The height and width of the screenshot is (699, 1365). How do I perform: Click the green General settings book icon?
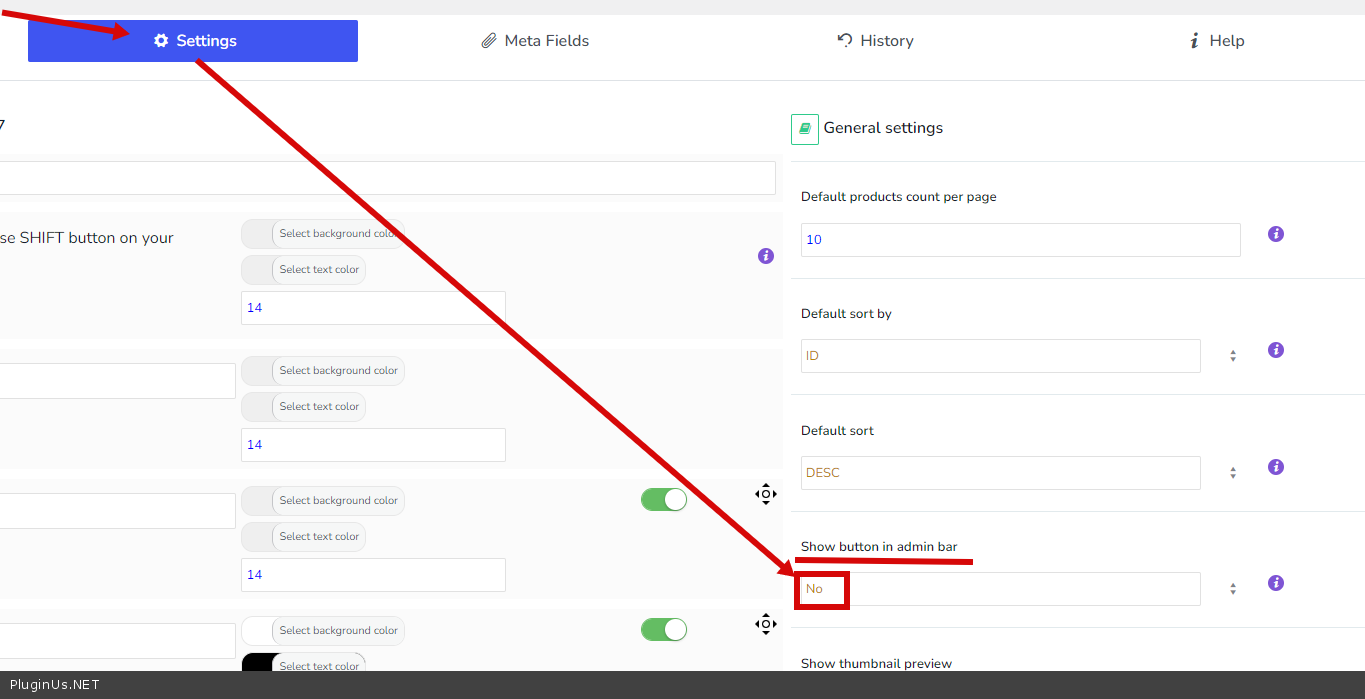click(805, 129)
